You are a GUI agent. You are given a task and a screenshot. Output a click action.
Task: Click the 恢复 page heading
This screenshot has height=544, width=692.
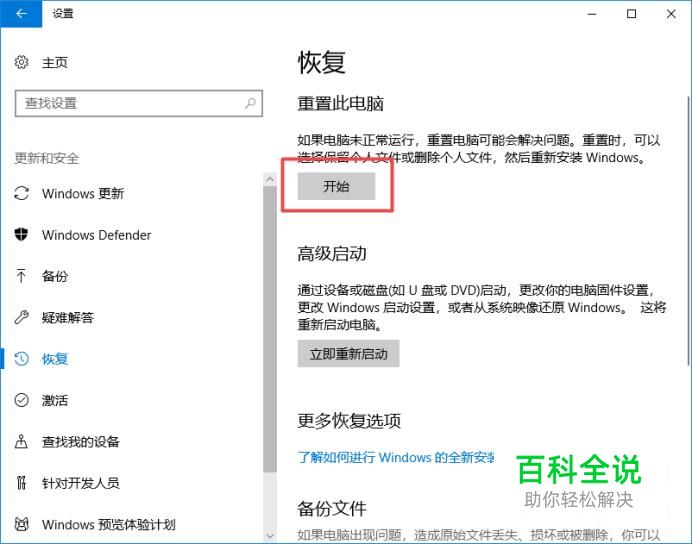(x=321, y=62)
